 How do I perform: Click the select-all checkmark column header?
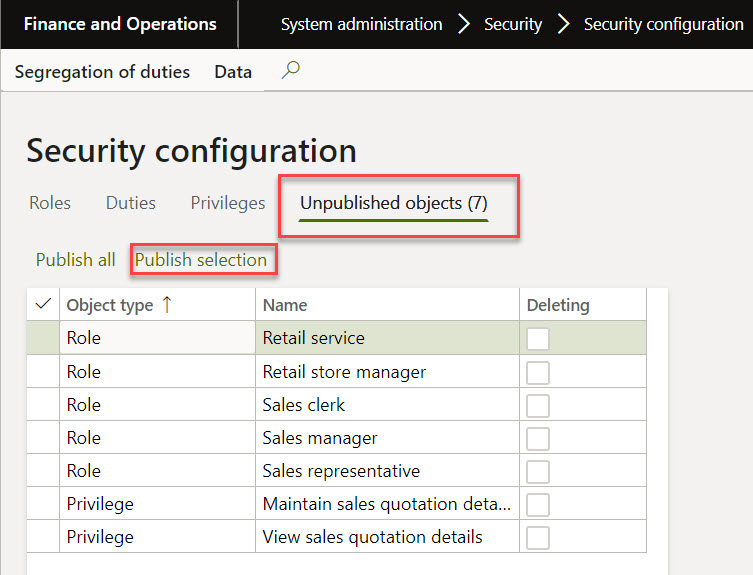click(43, 305)
